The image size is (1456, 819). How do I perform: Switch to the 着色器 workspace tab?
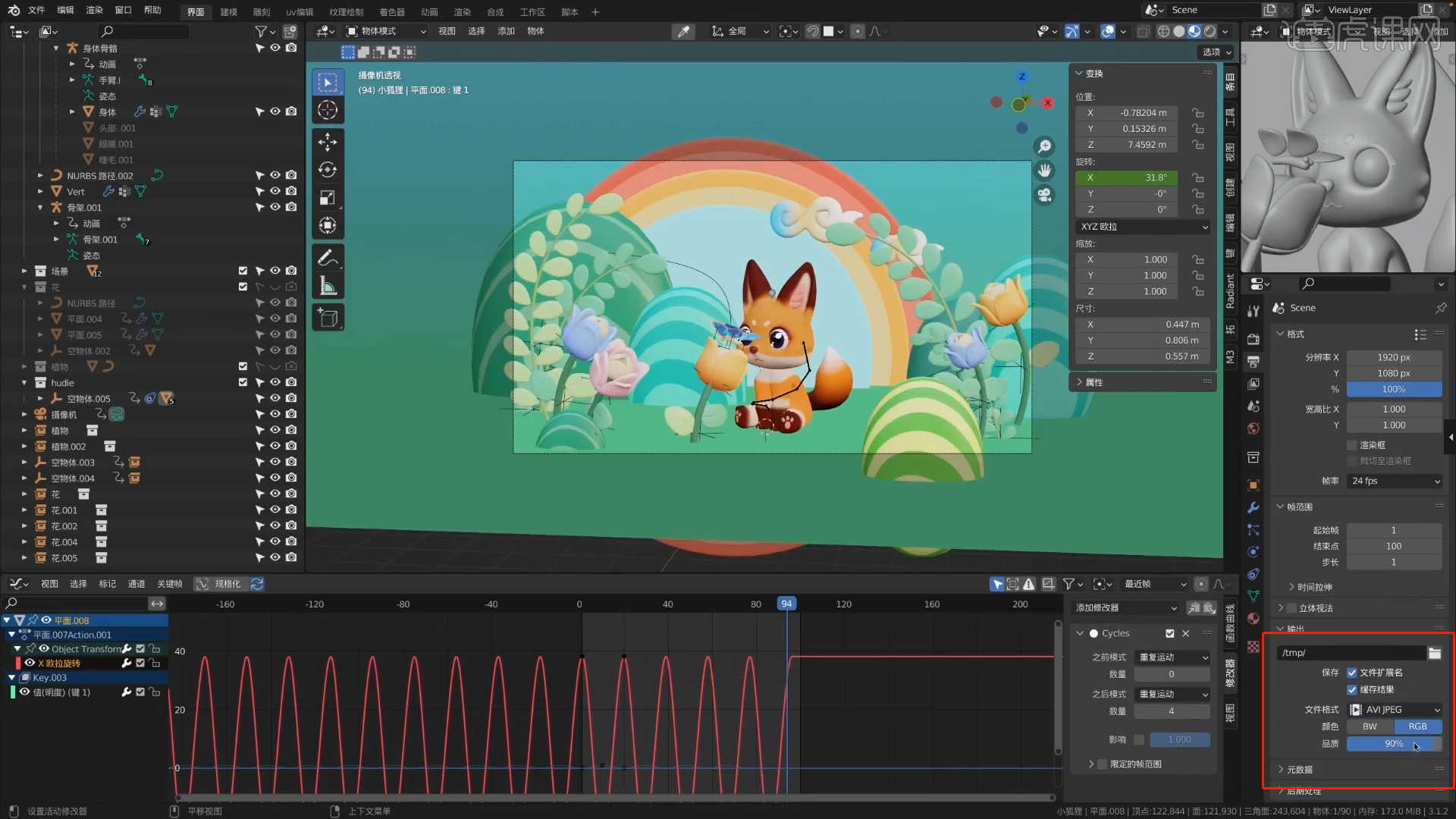[x=392, y=12]
